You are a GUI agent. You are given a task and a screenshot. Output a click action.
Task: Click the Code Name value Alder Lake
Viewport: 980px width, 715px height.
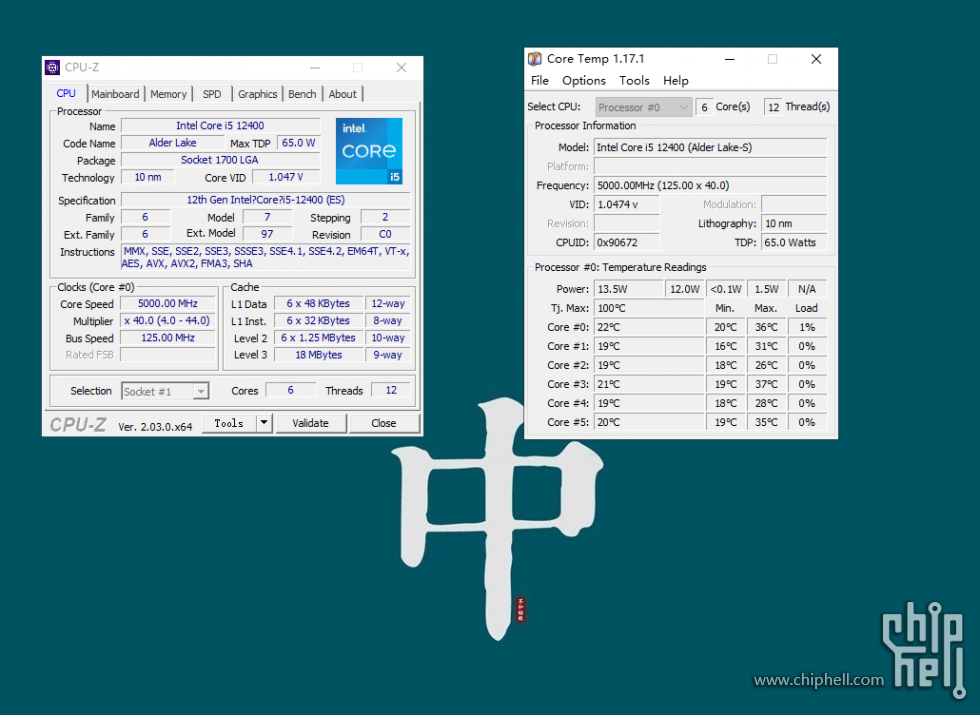click(172, 142)
